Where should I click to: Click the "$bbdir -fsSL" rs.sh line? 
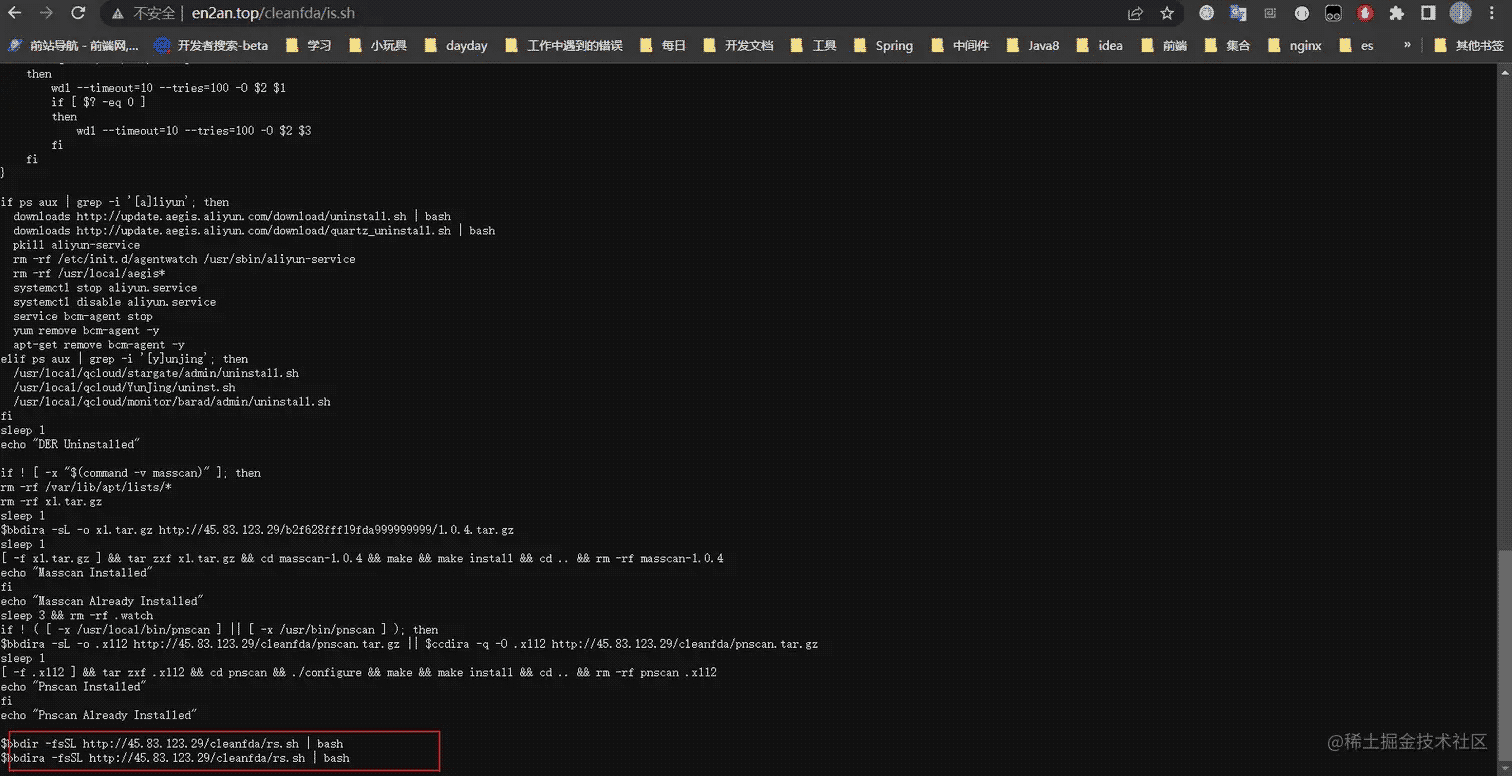pos(172,744)
